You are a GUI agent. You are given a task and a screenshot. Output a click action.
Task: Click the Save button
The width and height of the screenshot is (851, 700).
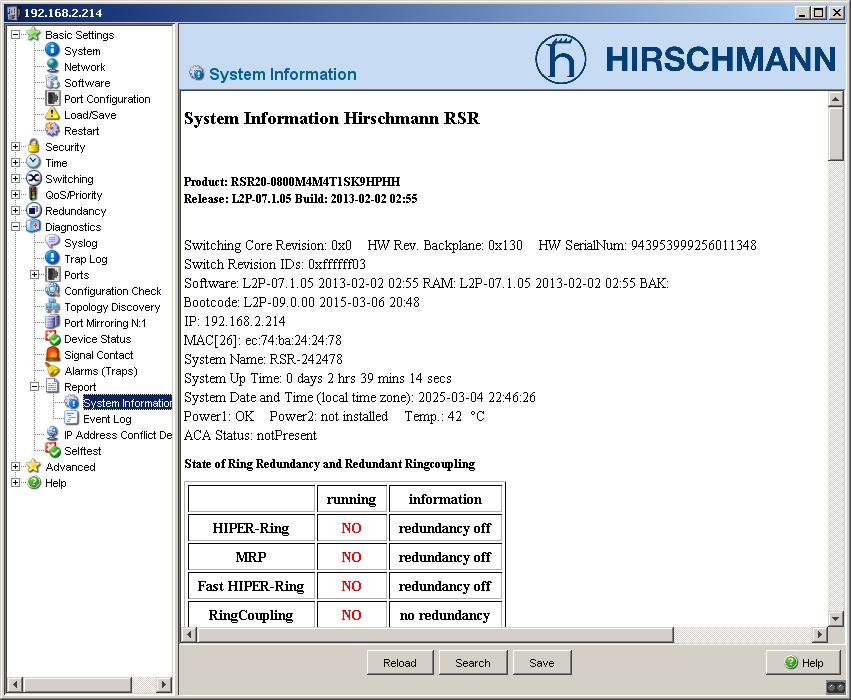pyautogui.click(x=542, y=663)
